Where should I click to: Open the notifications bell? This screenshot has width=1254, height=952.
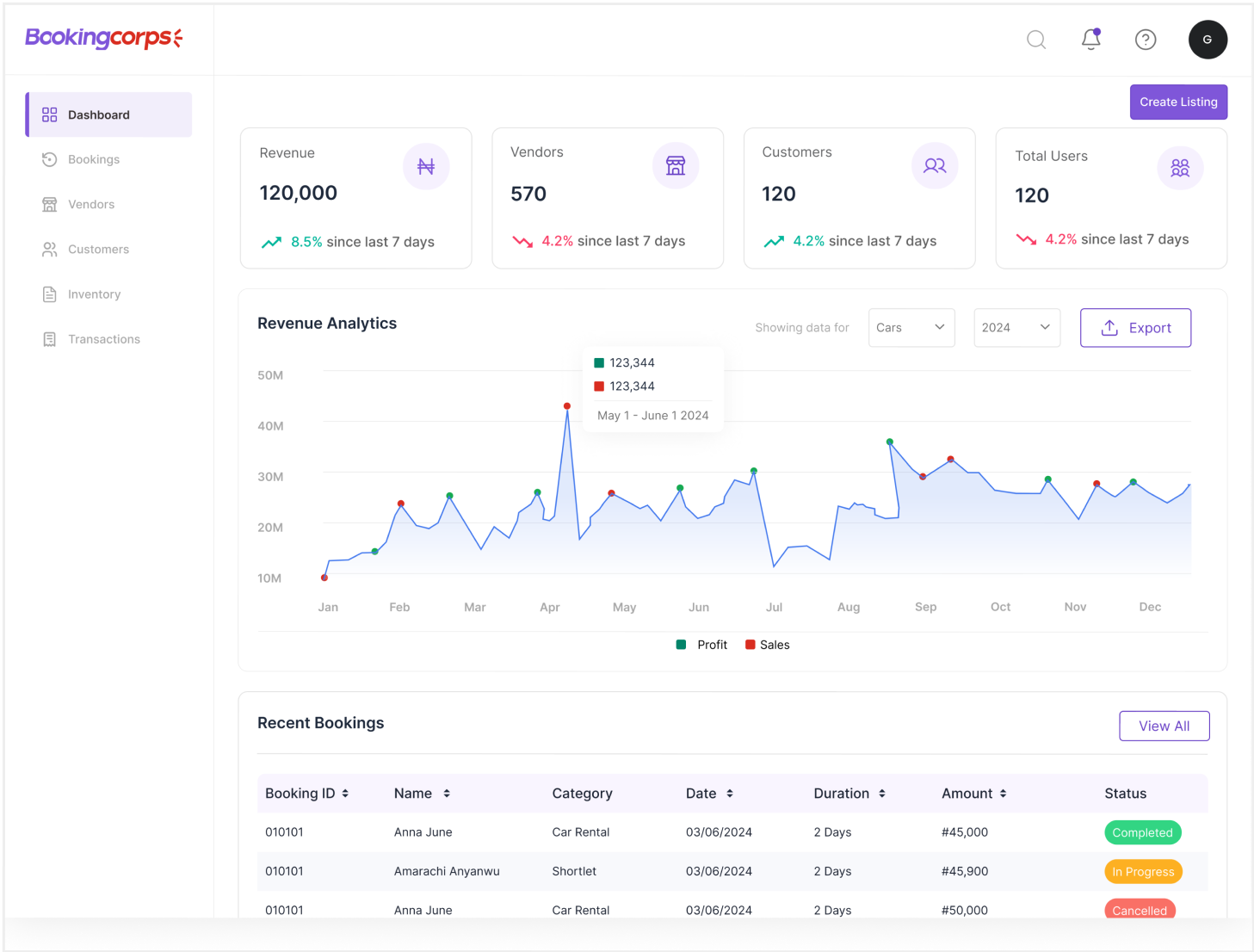[1090, 39]
